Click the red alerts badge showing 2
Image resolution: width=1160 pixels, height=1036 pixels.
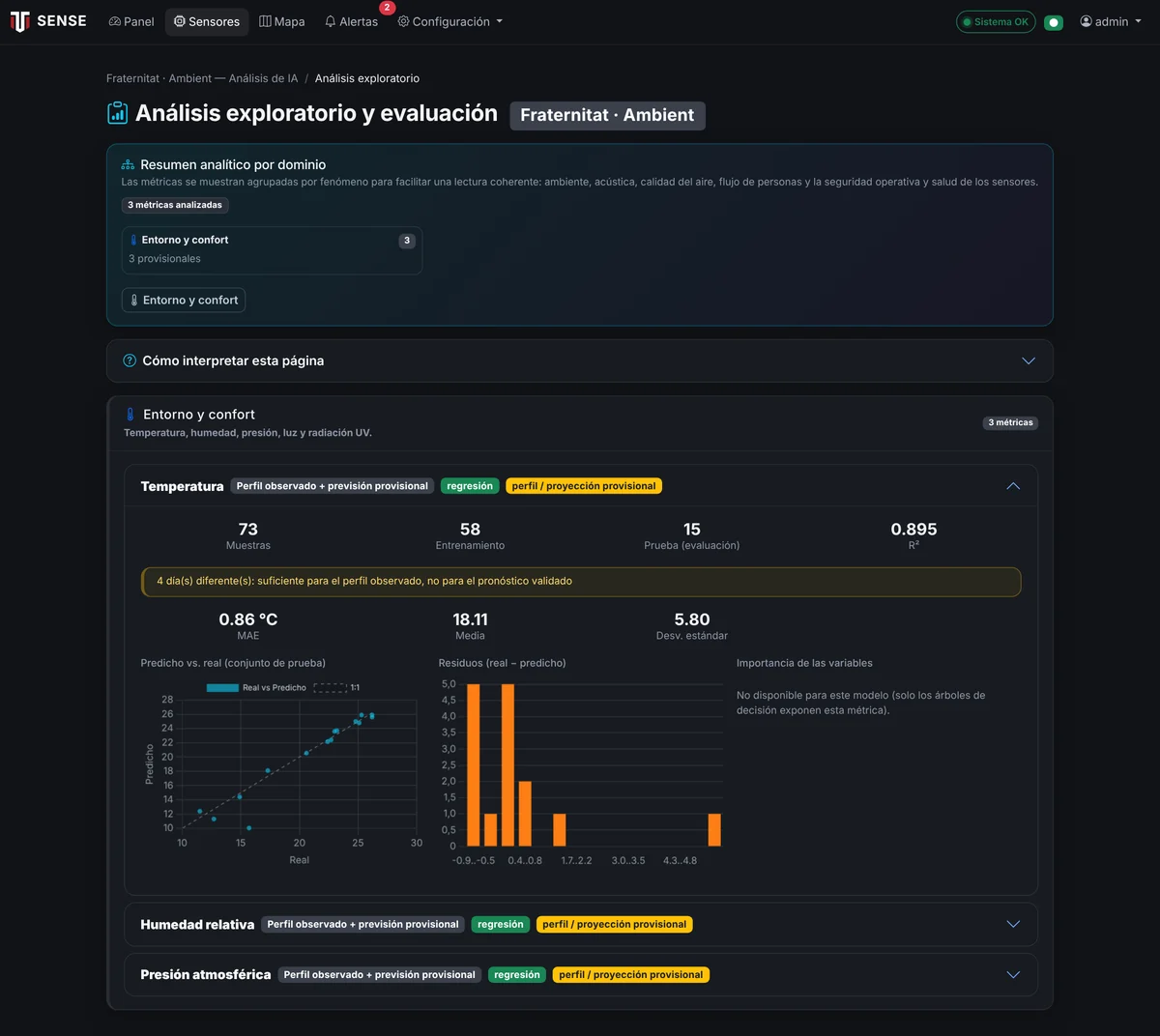coord(387,8)
